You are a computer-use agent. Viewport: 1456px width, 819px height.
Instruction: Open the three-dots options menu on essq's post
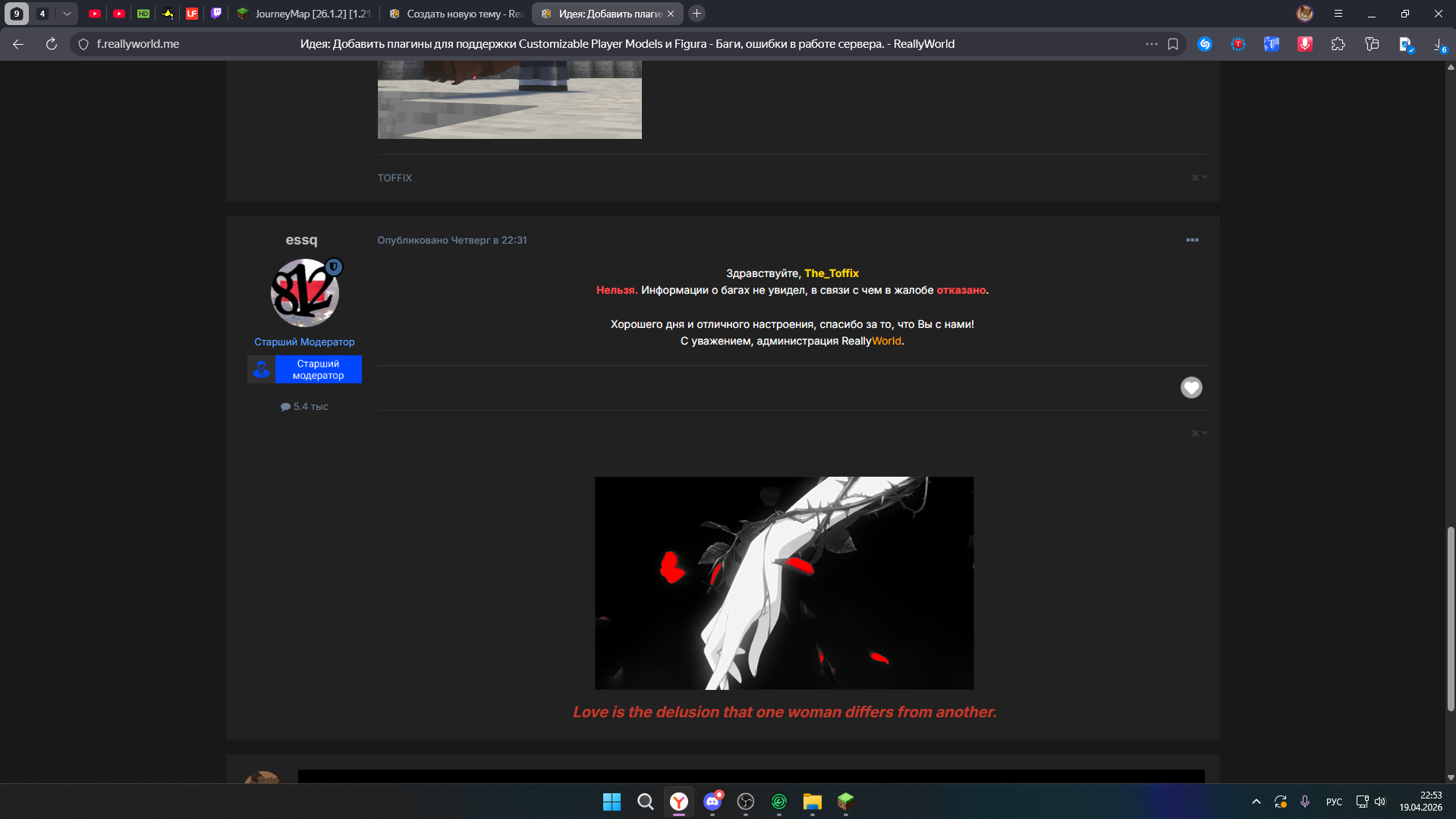click(1192, 240)
